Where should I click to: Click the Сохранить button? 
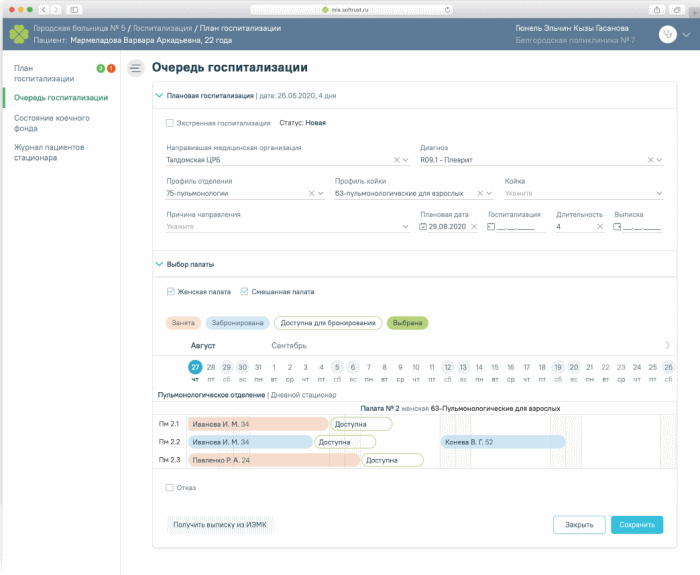(x=637, y=525)
